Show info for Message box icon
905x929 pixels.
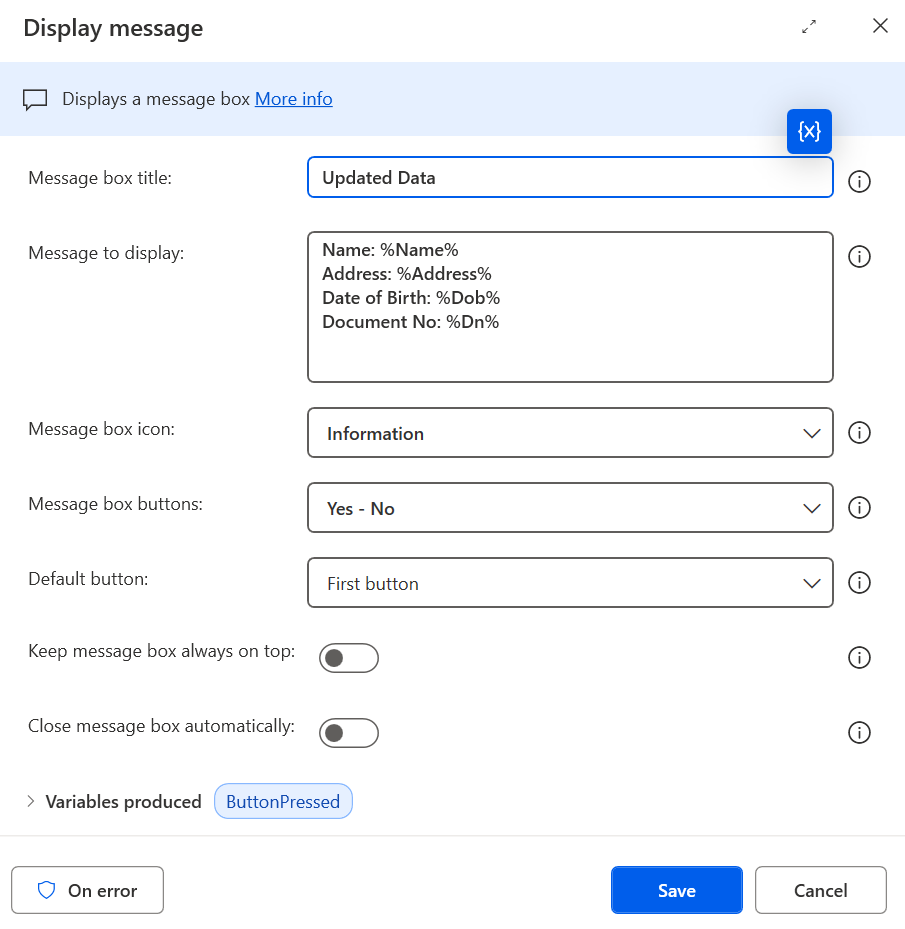(x=859, y=433)
